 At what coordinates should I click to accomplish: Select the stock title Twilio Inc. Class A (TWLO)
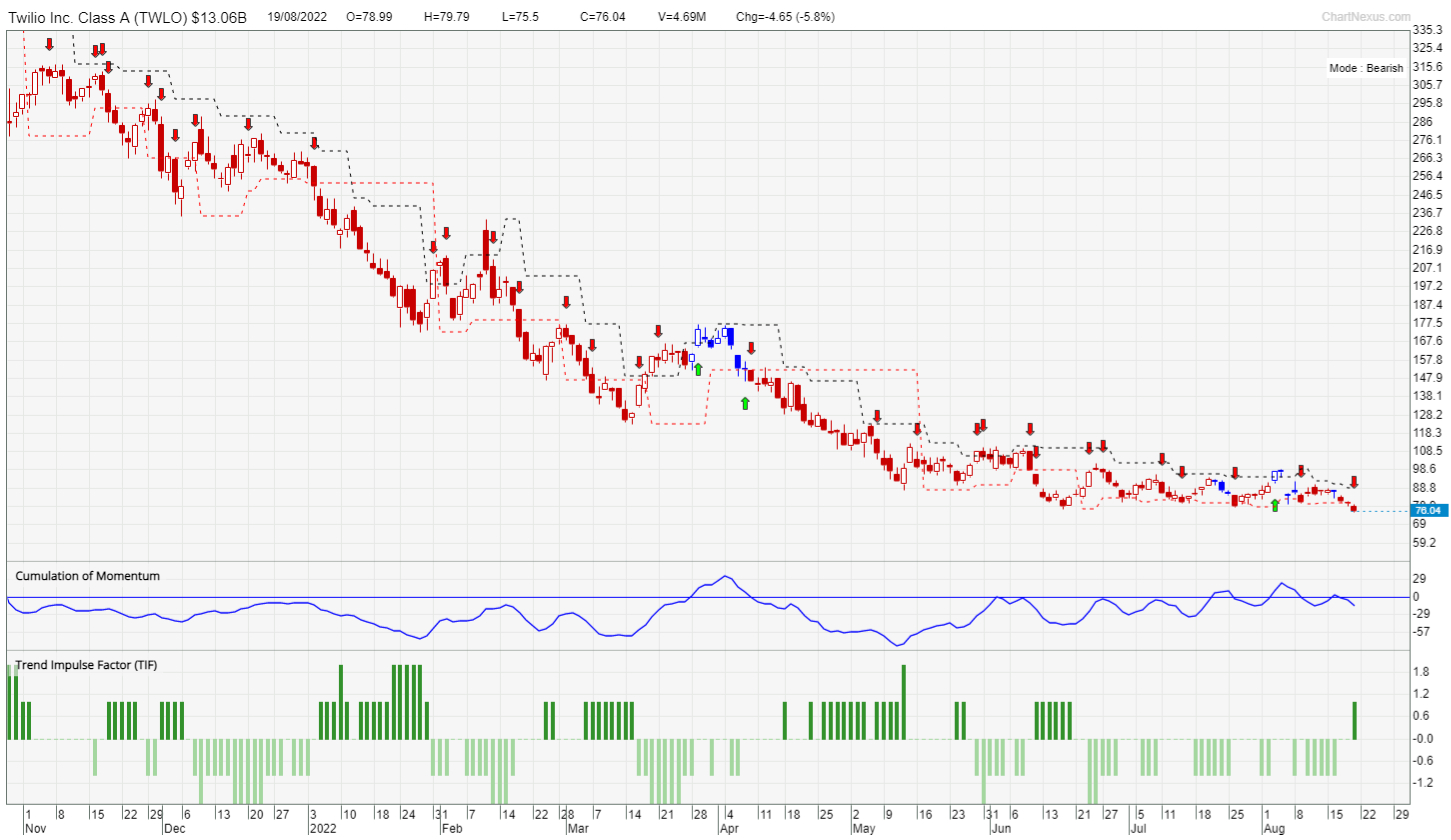[96, 17]
